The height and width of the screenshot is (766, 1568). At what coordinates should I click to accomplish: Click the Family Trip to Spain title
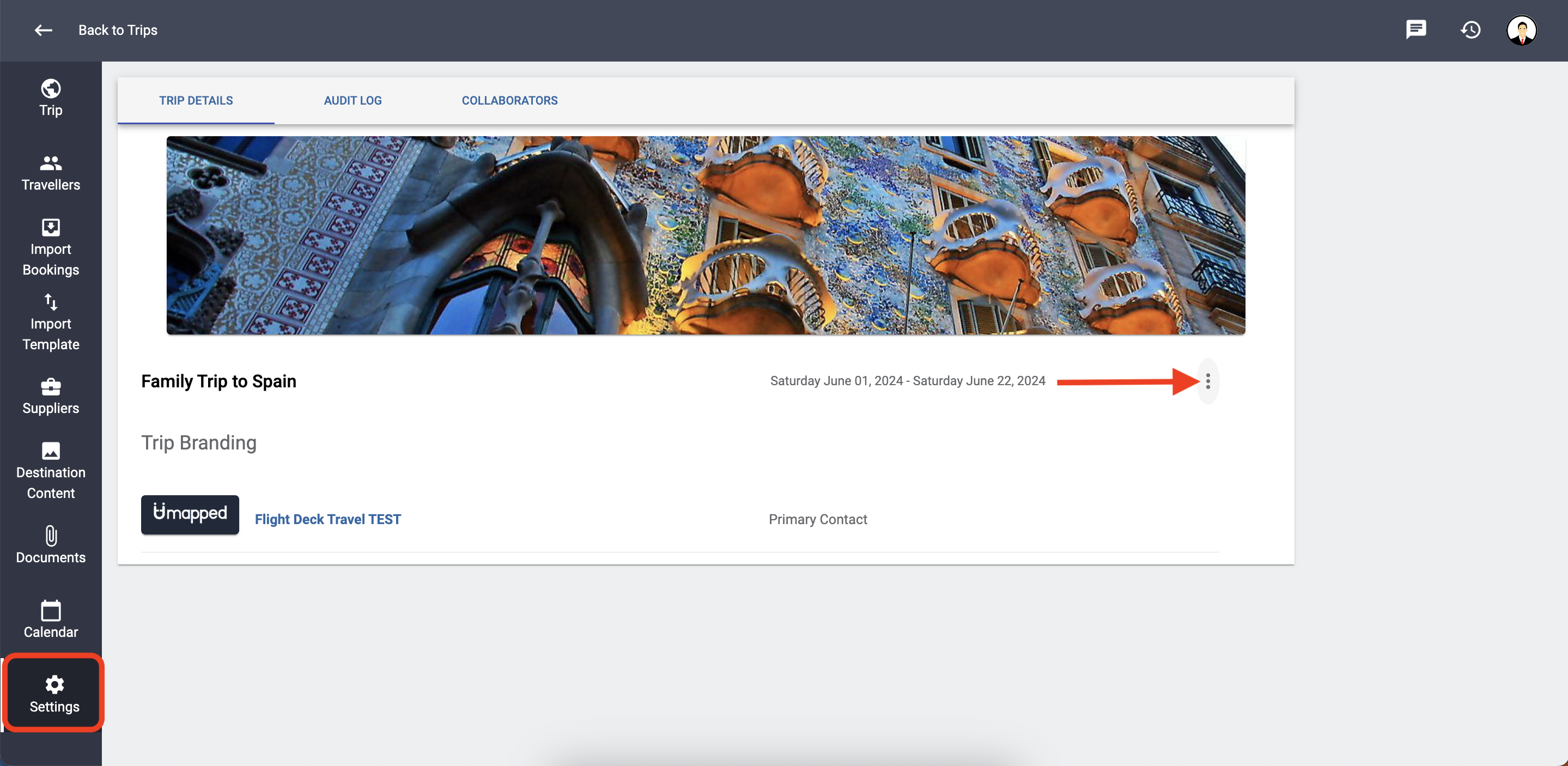218,381
